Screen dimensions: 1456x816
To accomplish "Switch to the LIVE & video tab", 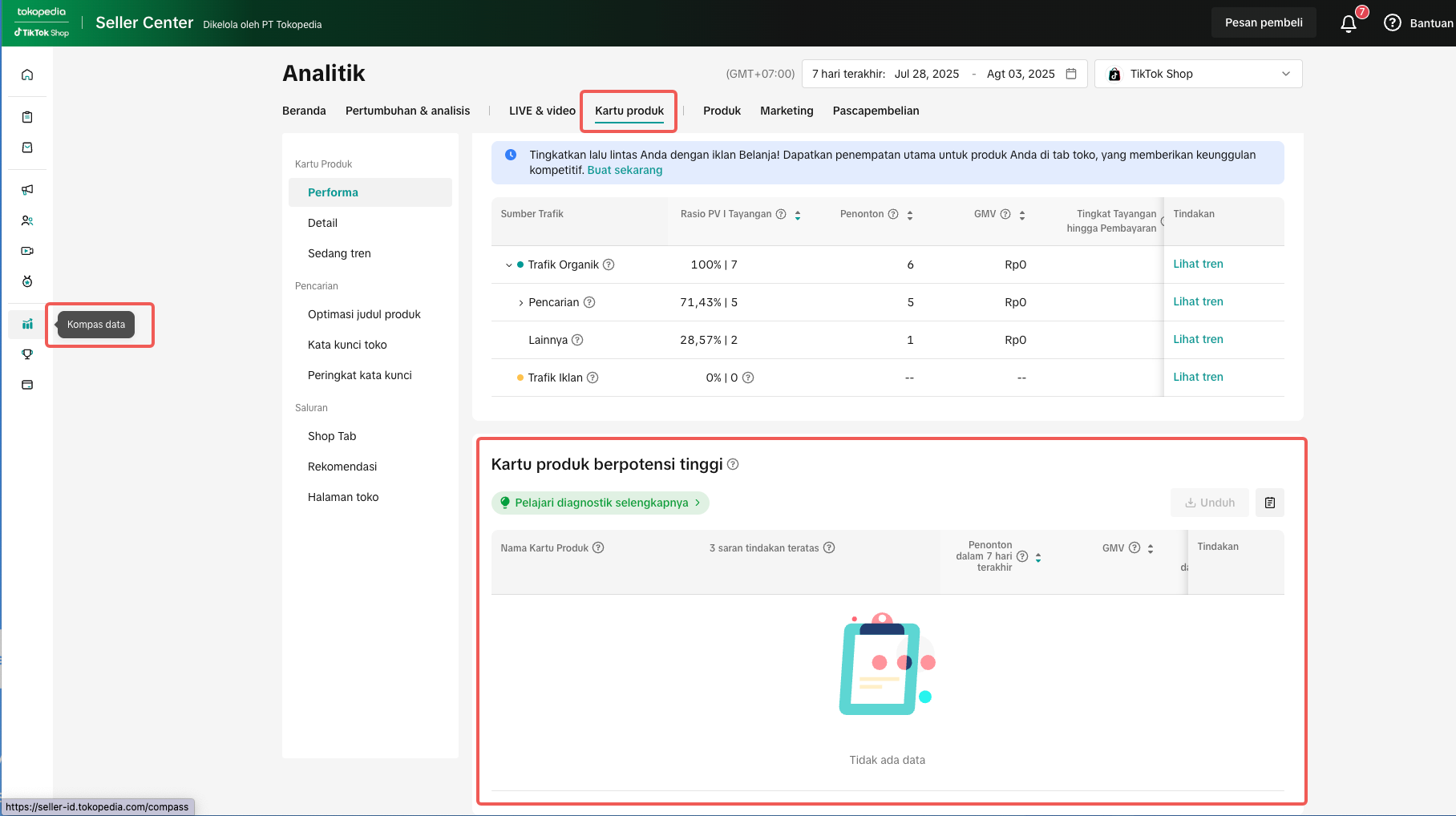I will (x=542, y=111).
